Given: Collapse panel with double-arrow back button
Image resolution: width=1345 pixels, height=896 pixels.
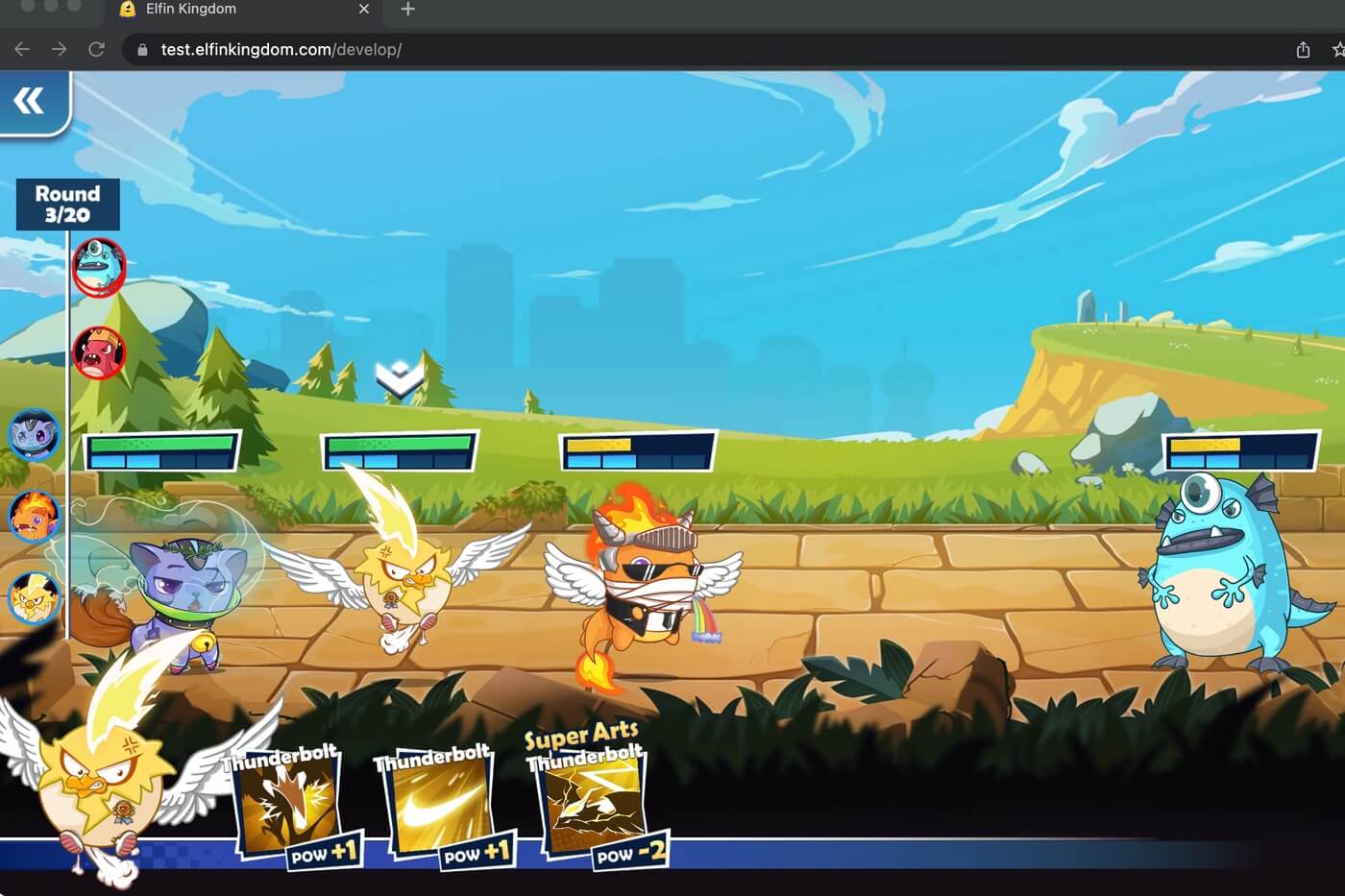Looking at the screenshot, I should pos(30,101).
